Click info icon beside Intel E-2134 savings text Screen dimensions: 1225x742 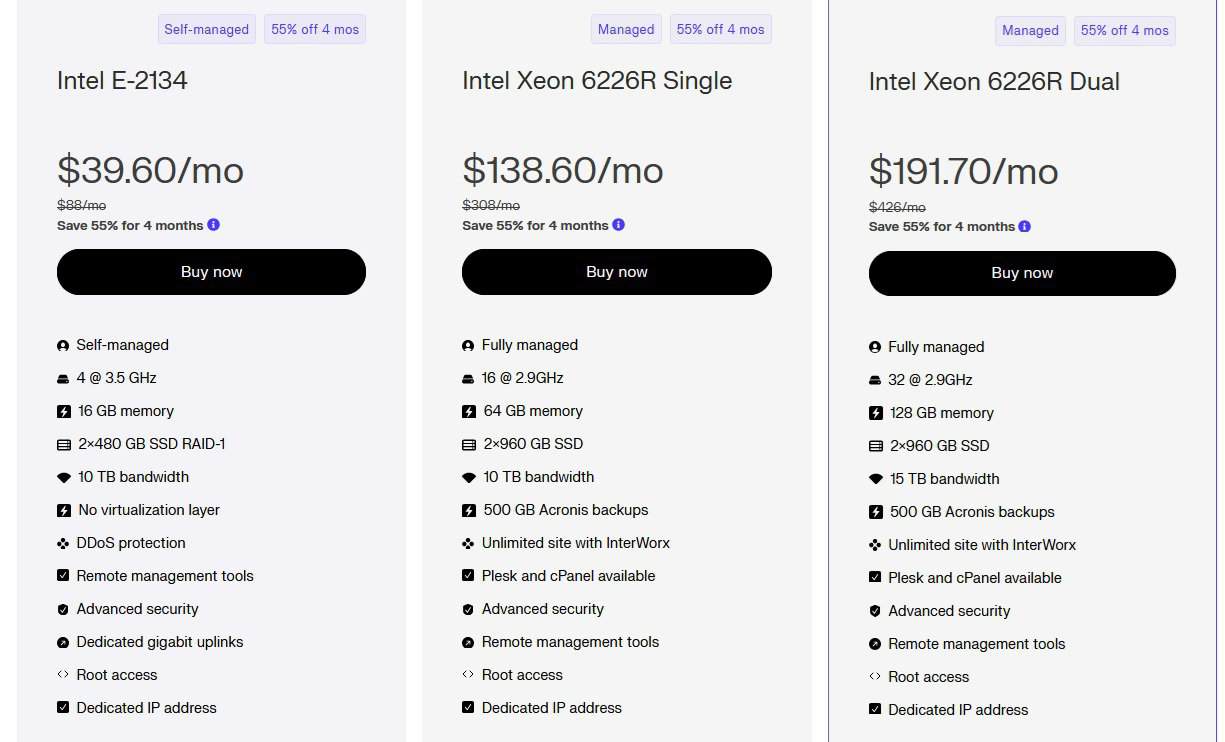point(214,224)
